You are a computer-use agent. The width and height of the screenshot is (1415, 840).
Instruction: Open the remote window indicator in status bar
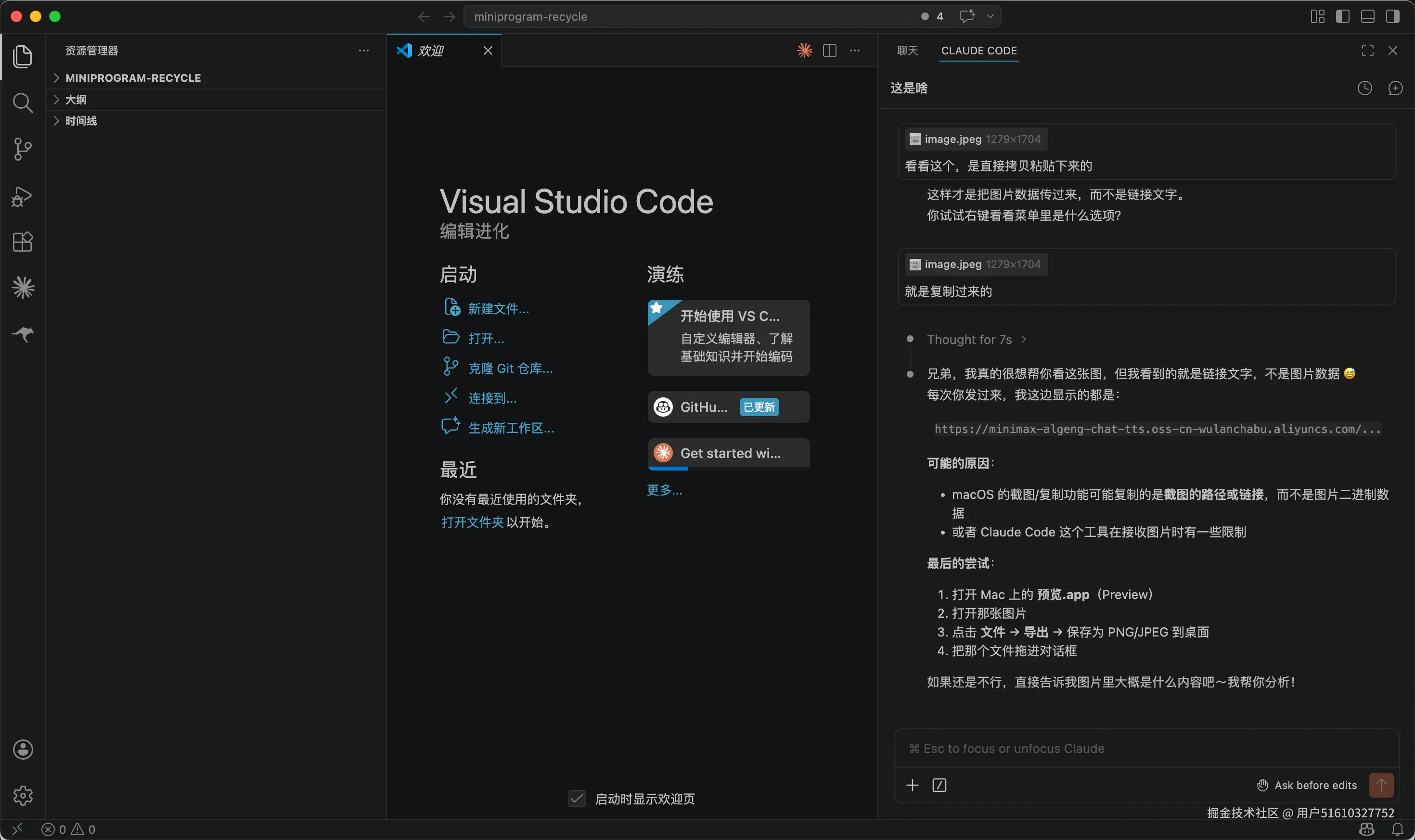pyautogui.click(x=17, y=829)
